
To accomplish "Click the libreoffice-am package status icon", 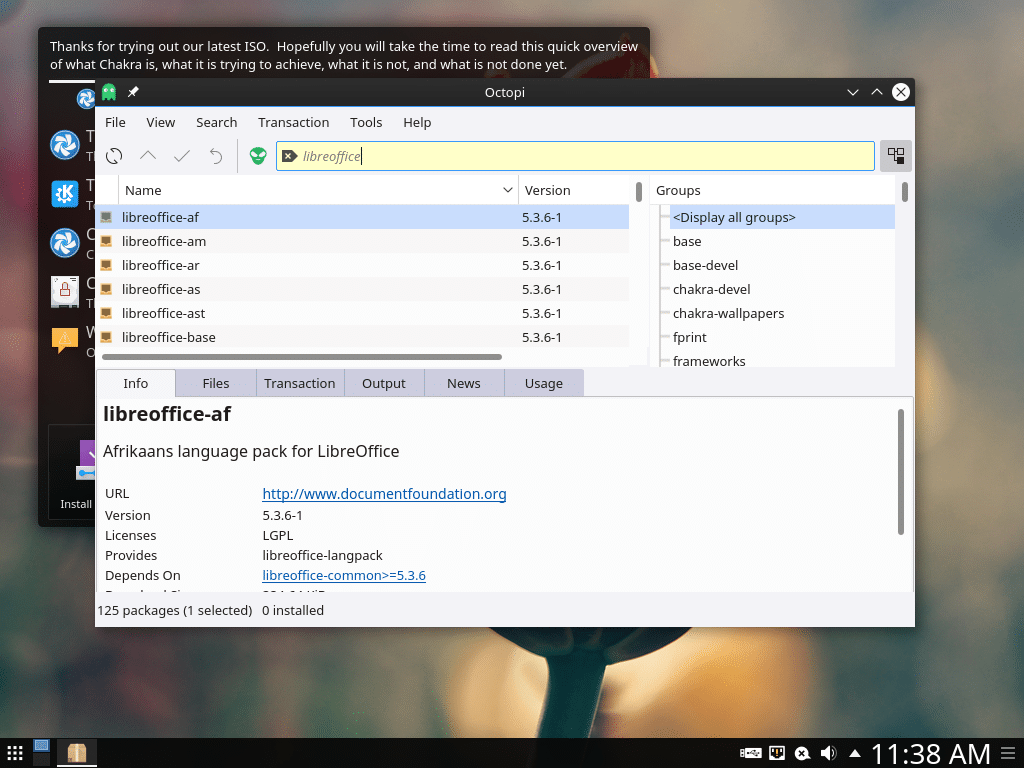I will coord(106,241).
